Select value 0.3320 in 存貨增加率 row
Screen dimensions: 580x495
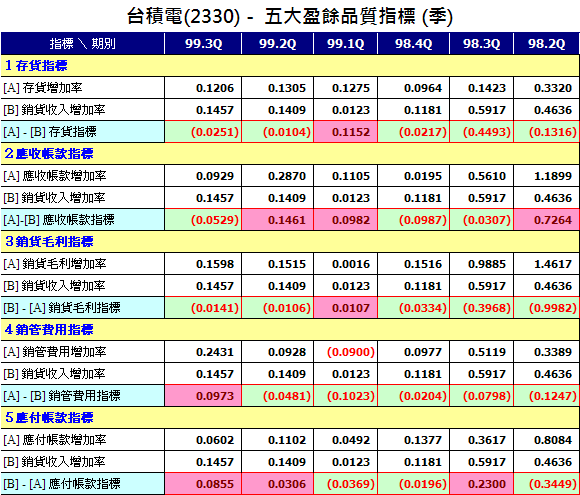pos(553,88)
